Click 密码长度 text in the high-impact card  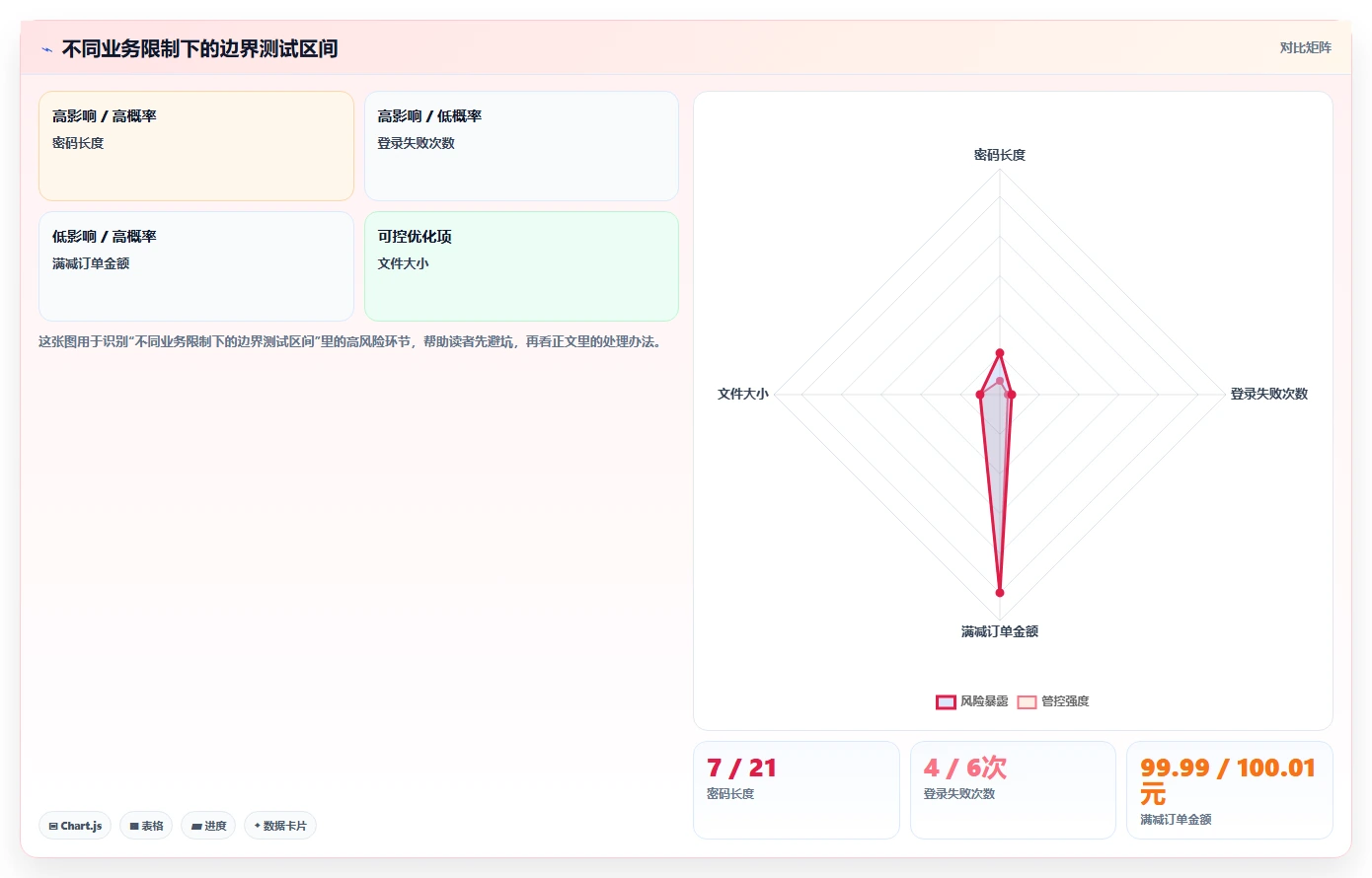click(78, 143)
